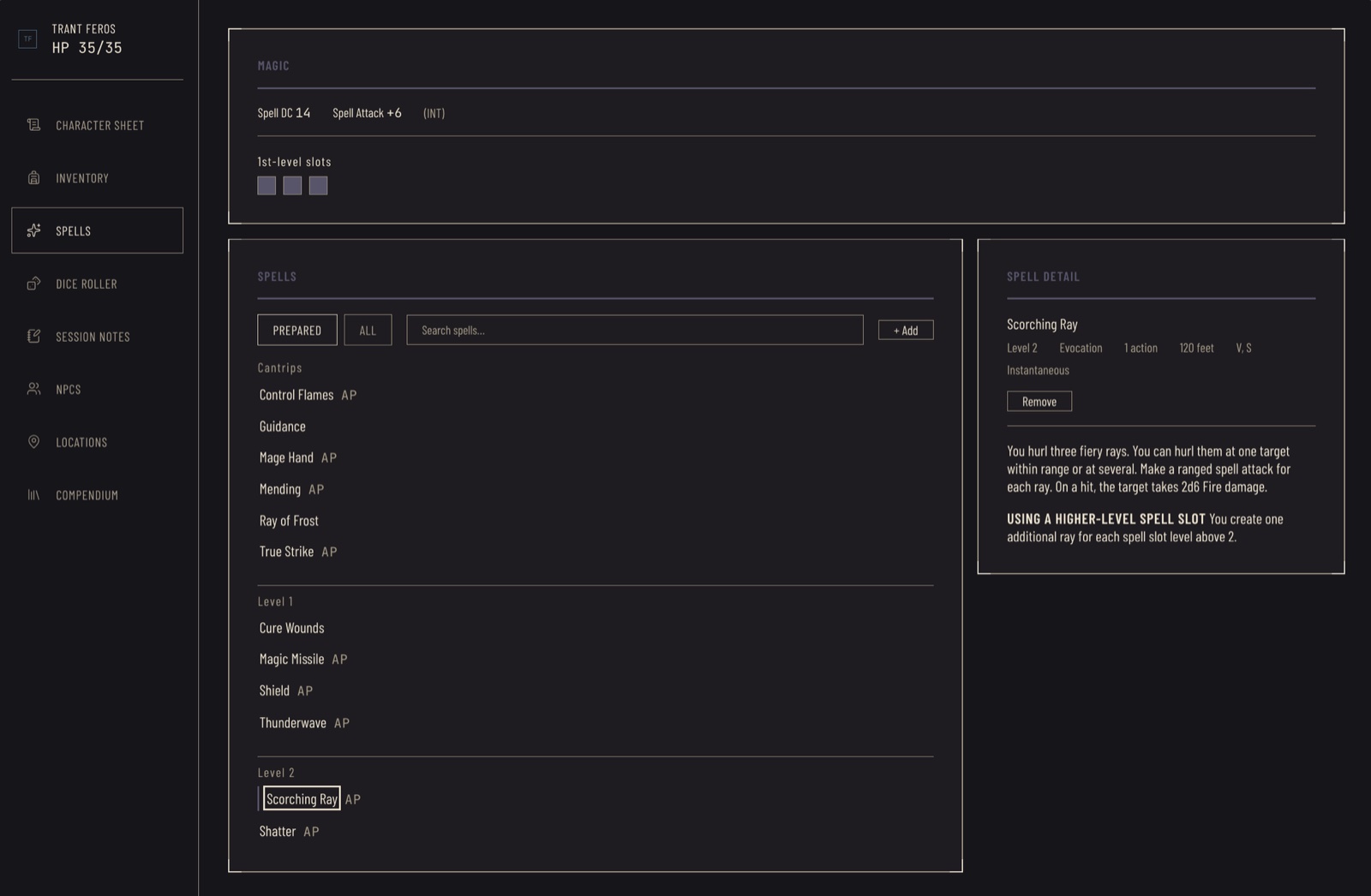Select the Guidance cantrip
The image size is (1371, 896).
283,427
